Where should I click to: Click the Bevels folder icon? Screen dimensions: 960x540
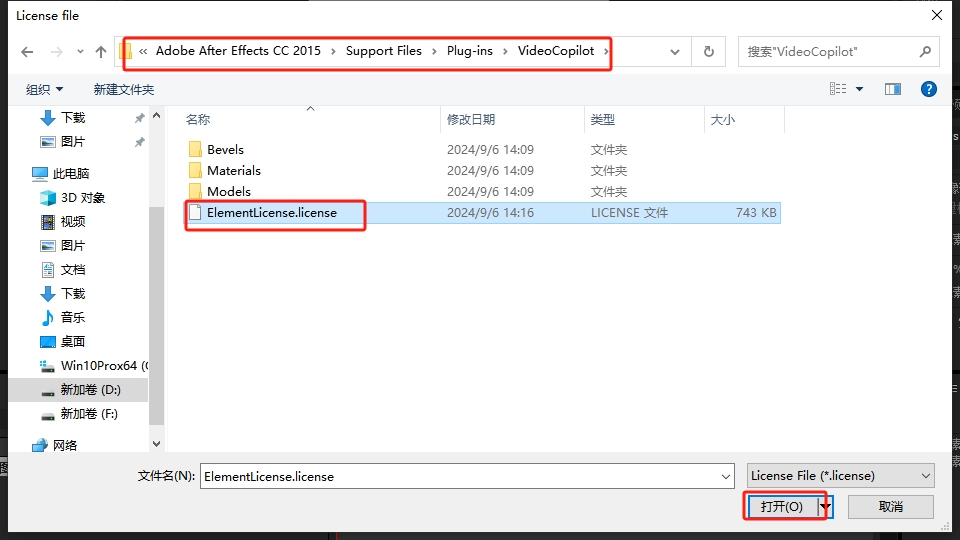(195, 149)
